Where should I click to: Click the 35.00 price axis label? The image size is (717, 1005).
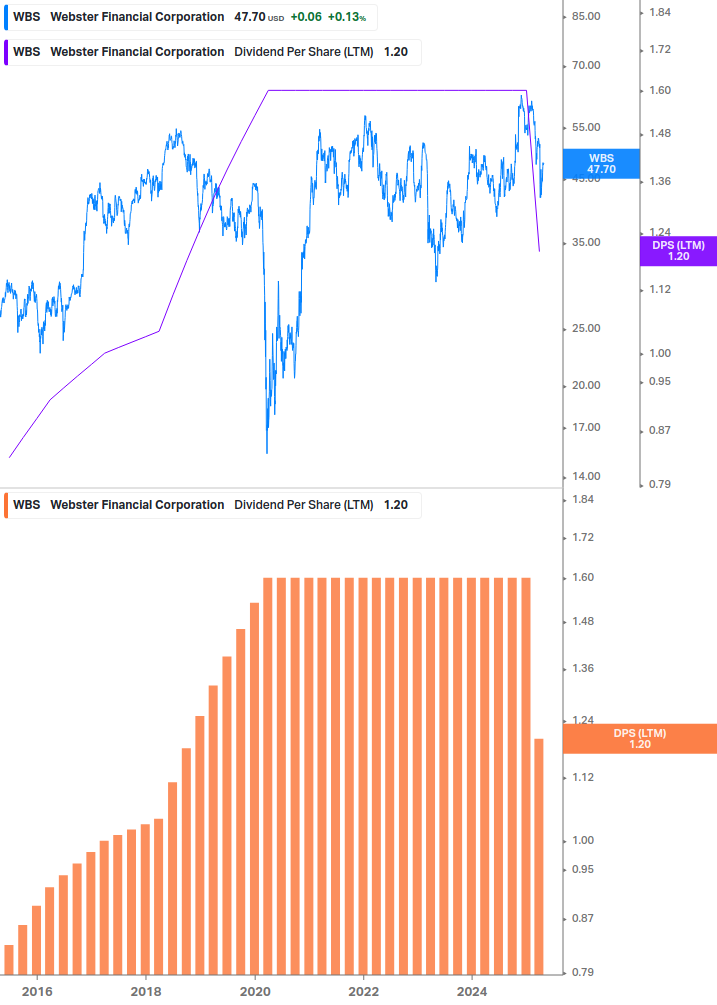point(586,242)
